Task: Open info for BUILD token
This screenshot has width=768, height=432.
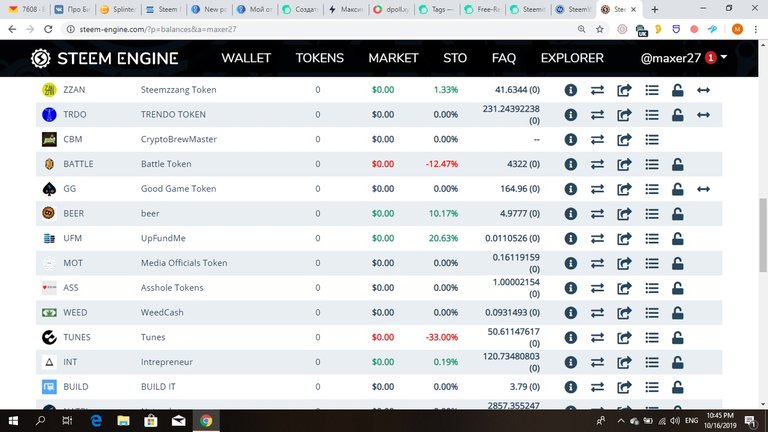Action: (x=571, y=387)
